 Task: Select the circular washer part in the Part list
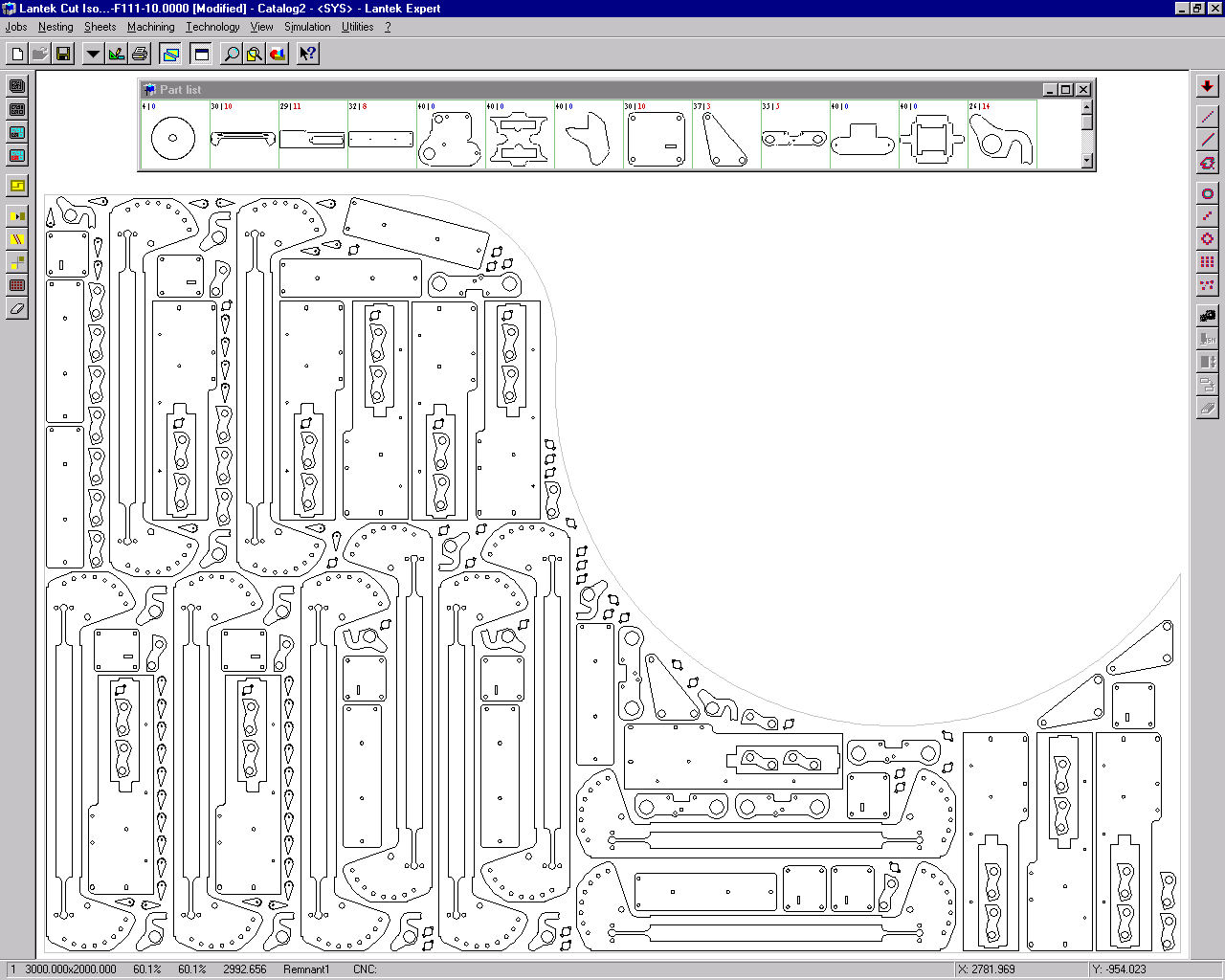tap(172, 137)
